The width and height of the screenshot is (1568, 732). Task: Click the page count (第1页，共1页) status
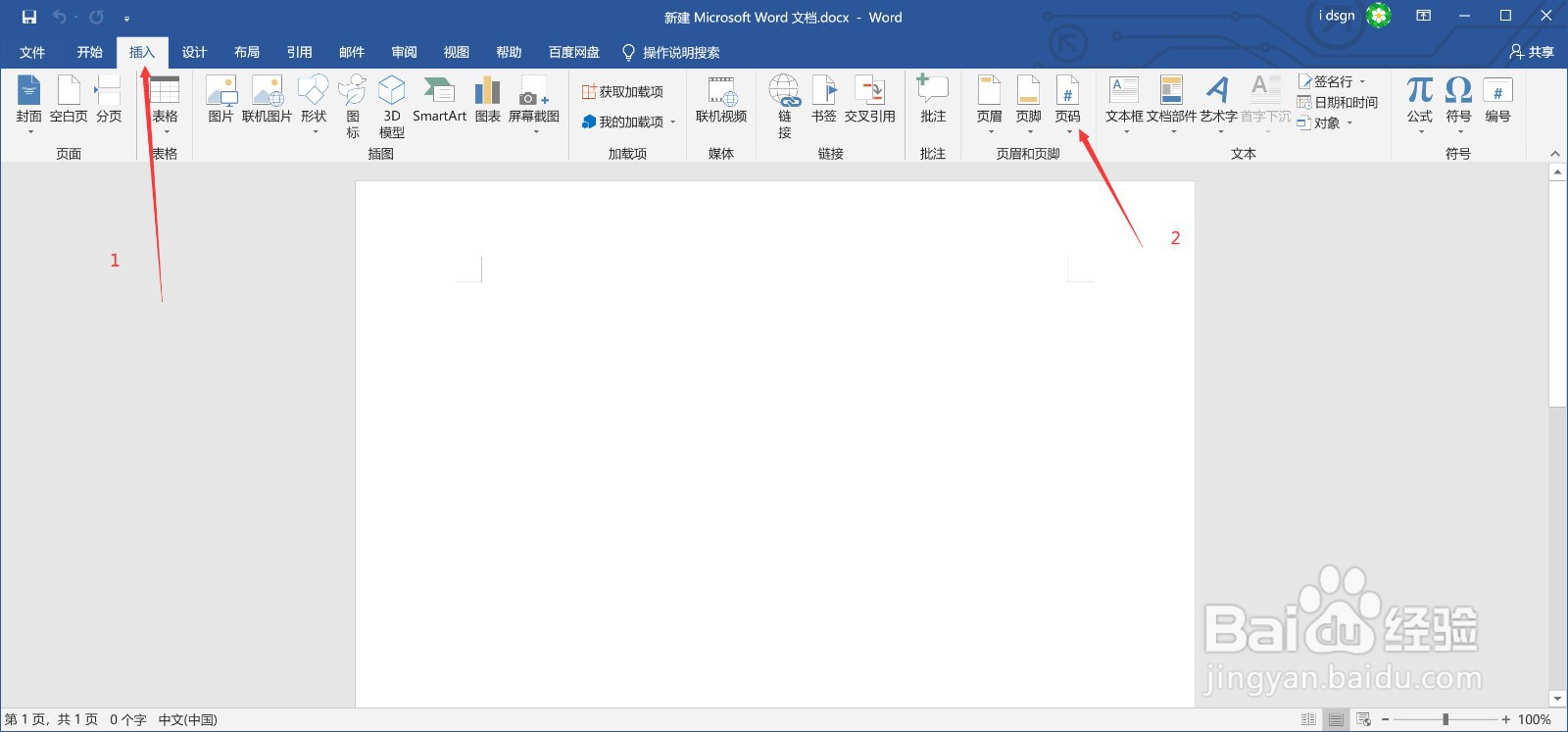51,719
